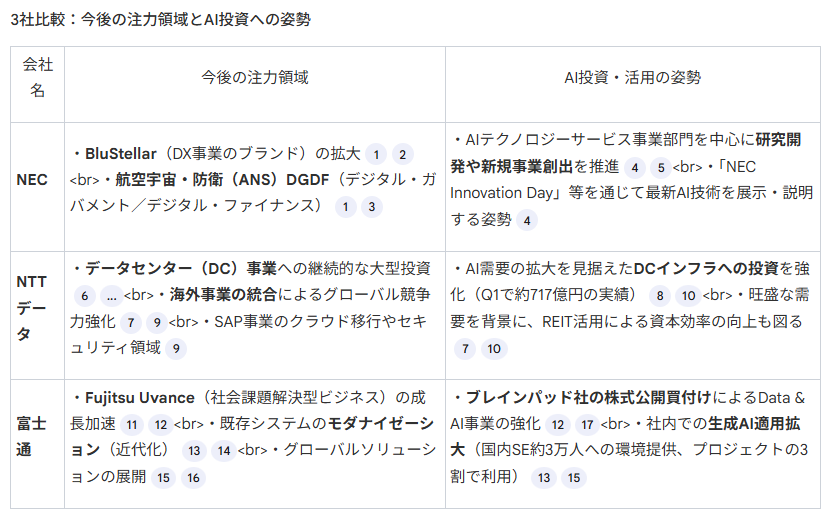This screenshot has height=528, width=834.
Task: Click the bold DCインフラへの投資 text
Action: point(706,269)
